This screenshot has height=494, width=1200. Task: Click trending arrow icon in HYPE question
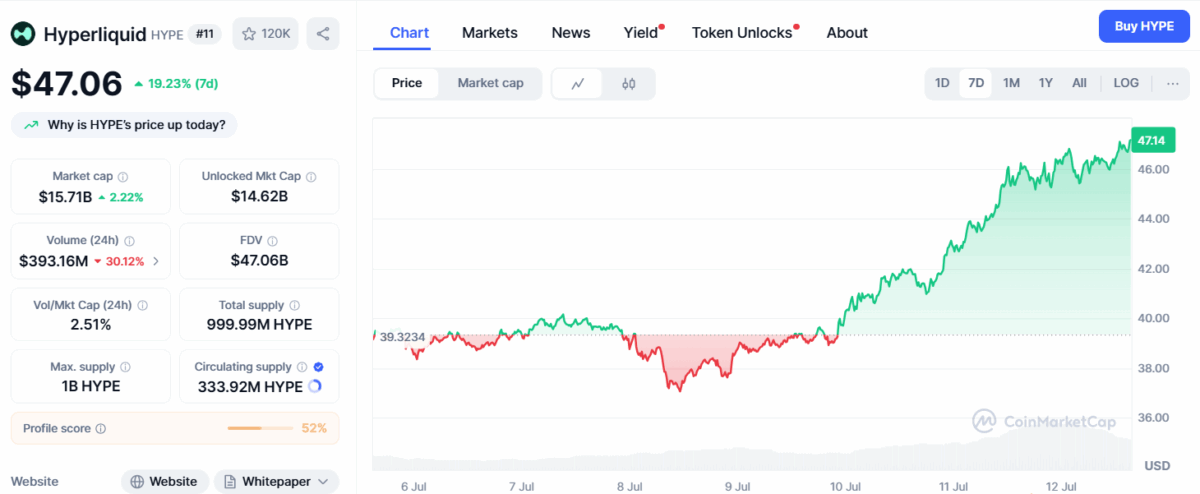click(x=32, y=125)
